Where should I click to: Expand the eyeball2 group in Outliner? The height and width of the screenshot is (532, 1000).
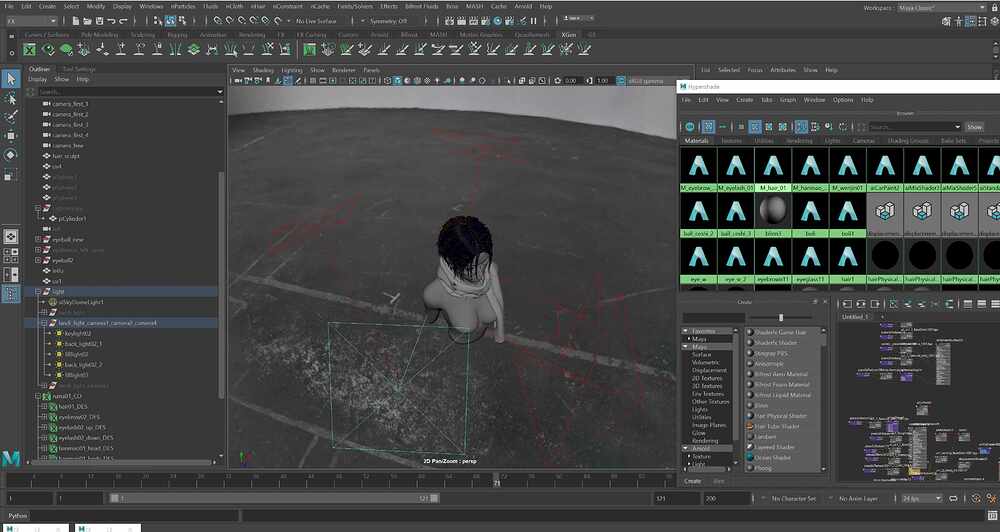click(x=38, y=260)
